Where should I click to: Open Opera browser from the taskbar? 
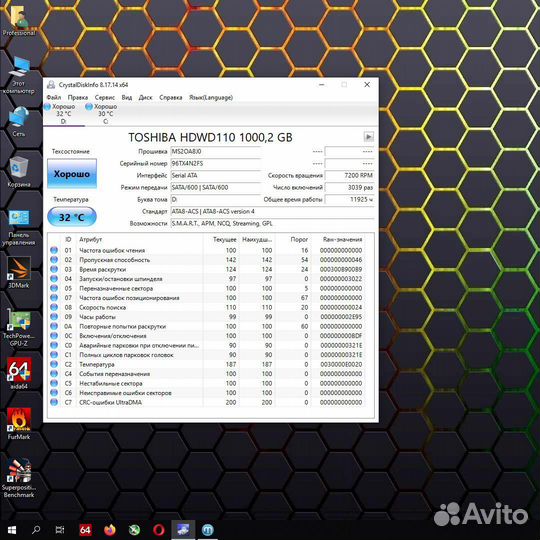(x=158, y=530)
